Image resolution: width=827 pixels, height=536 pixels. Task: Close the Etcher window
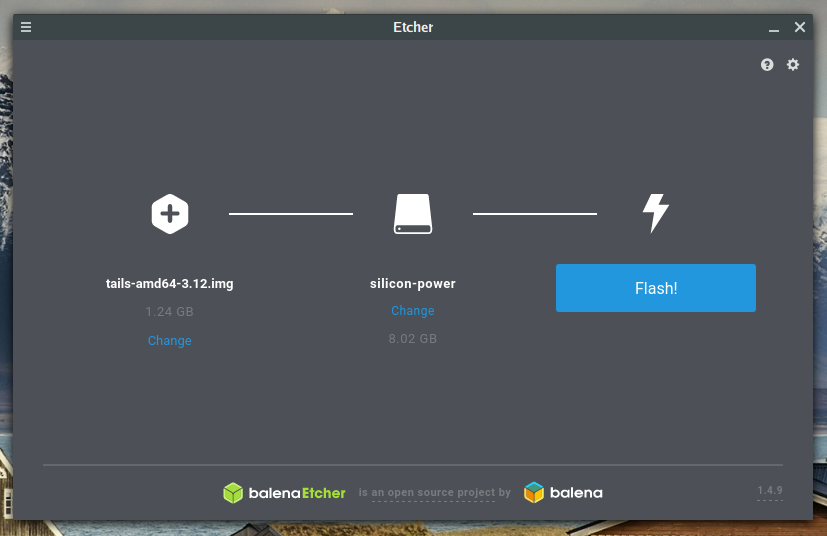click(800, 27)
